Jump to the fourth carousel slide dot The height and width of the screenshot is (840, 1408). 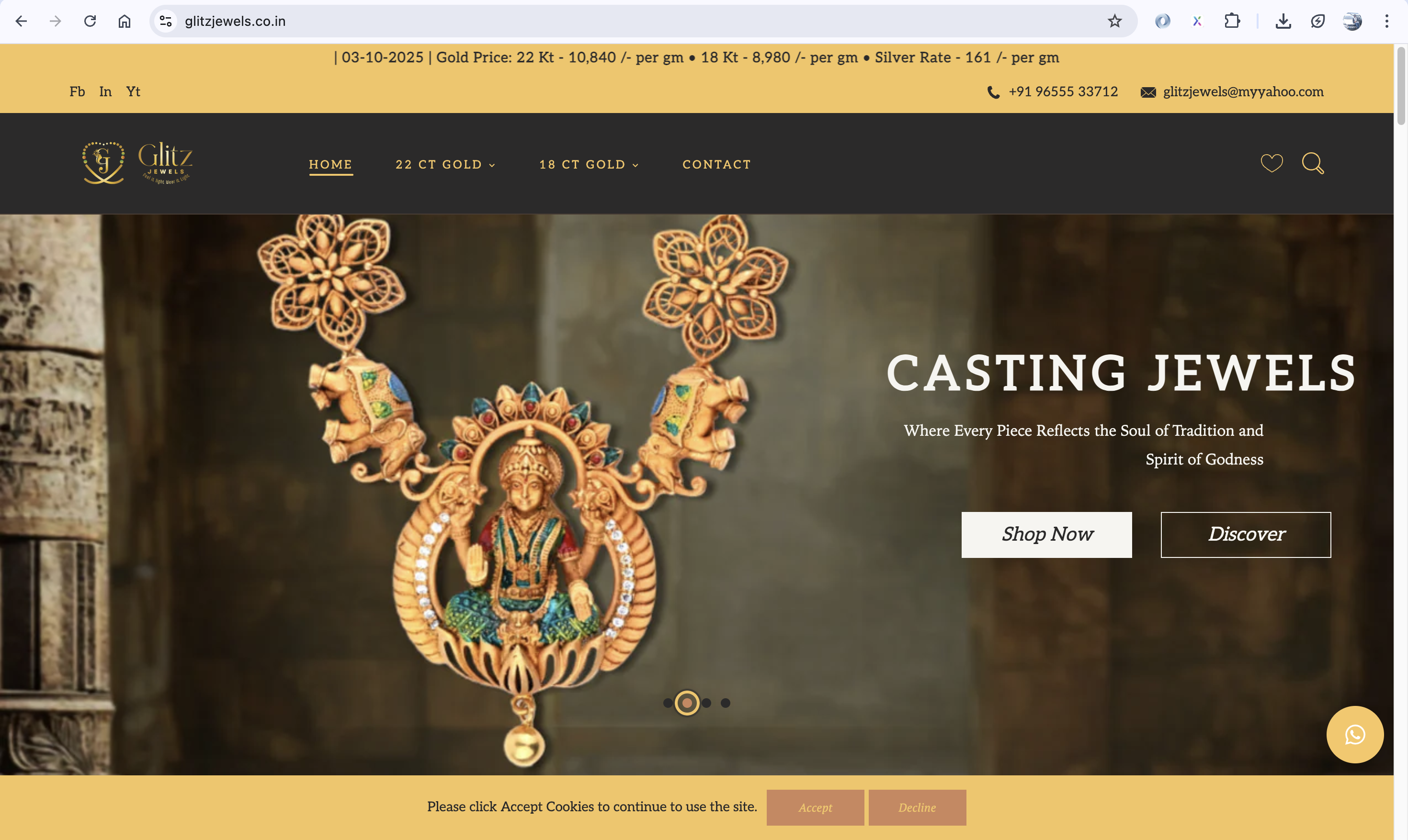click(726, 703)
